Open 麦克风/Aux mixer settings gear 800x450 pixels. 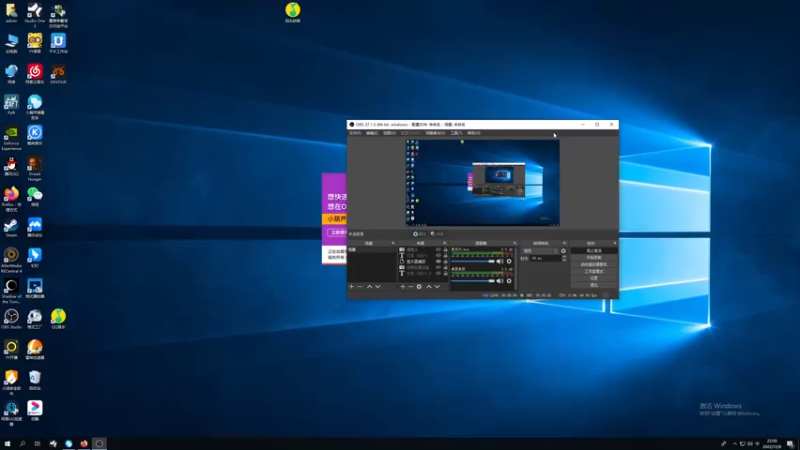(509, 261)
